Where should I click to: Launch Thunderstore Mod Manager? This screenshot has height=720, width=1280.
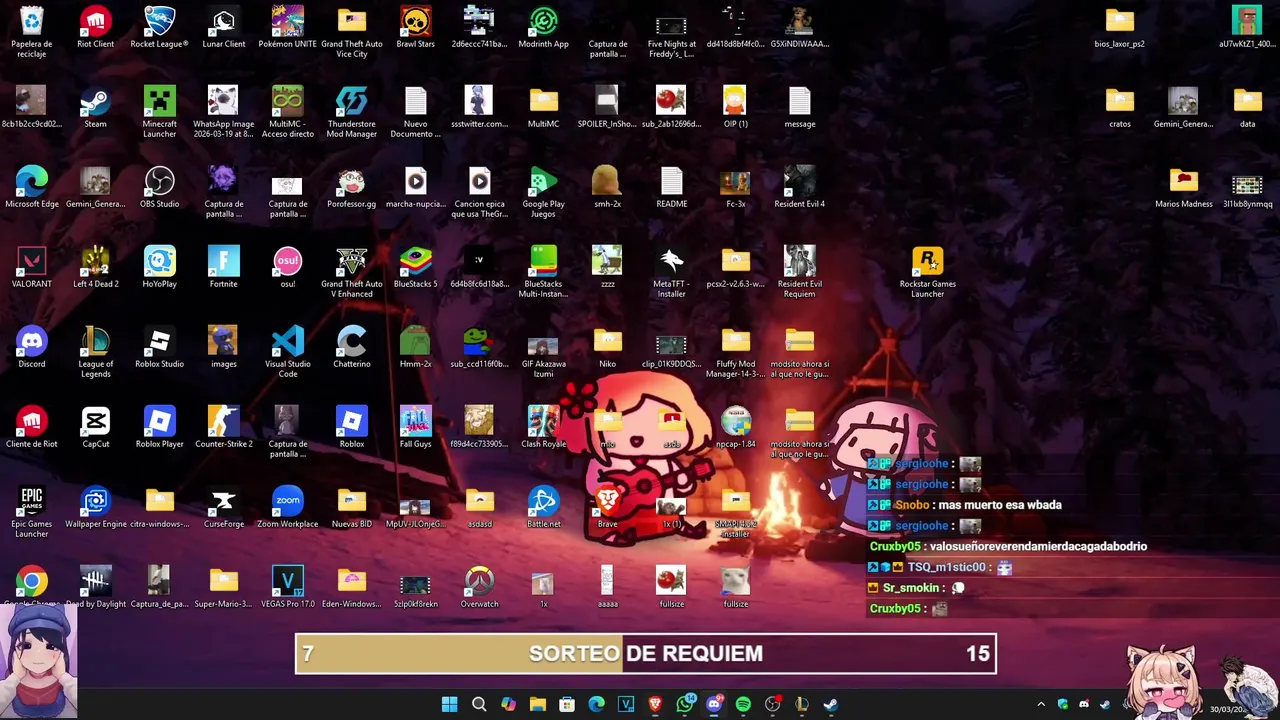pyautogui.click(x=351, y=112)
